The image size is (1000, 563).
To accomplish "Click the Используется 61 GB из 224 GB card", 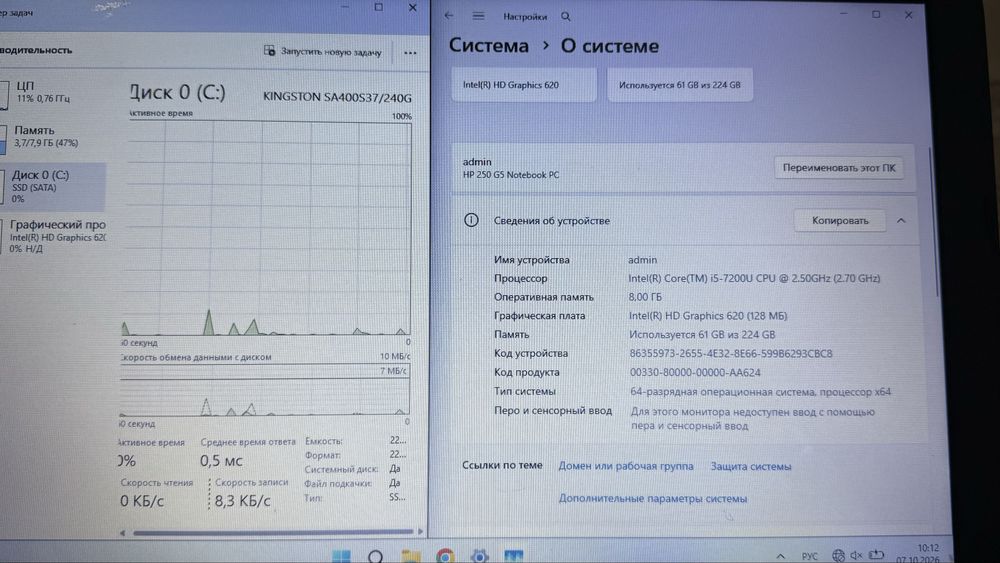I will click(x=680, y=85).
